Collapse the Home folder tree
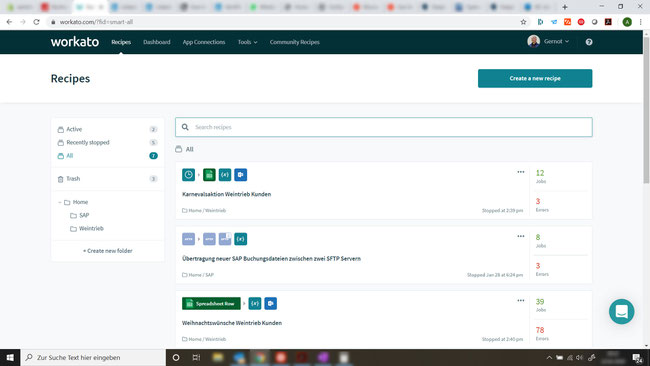 [60, 202]
